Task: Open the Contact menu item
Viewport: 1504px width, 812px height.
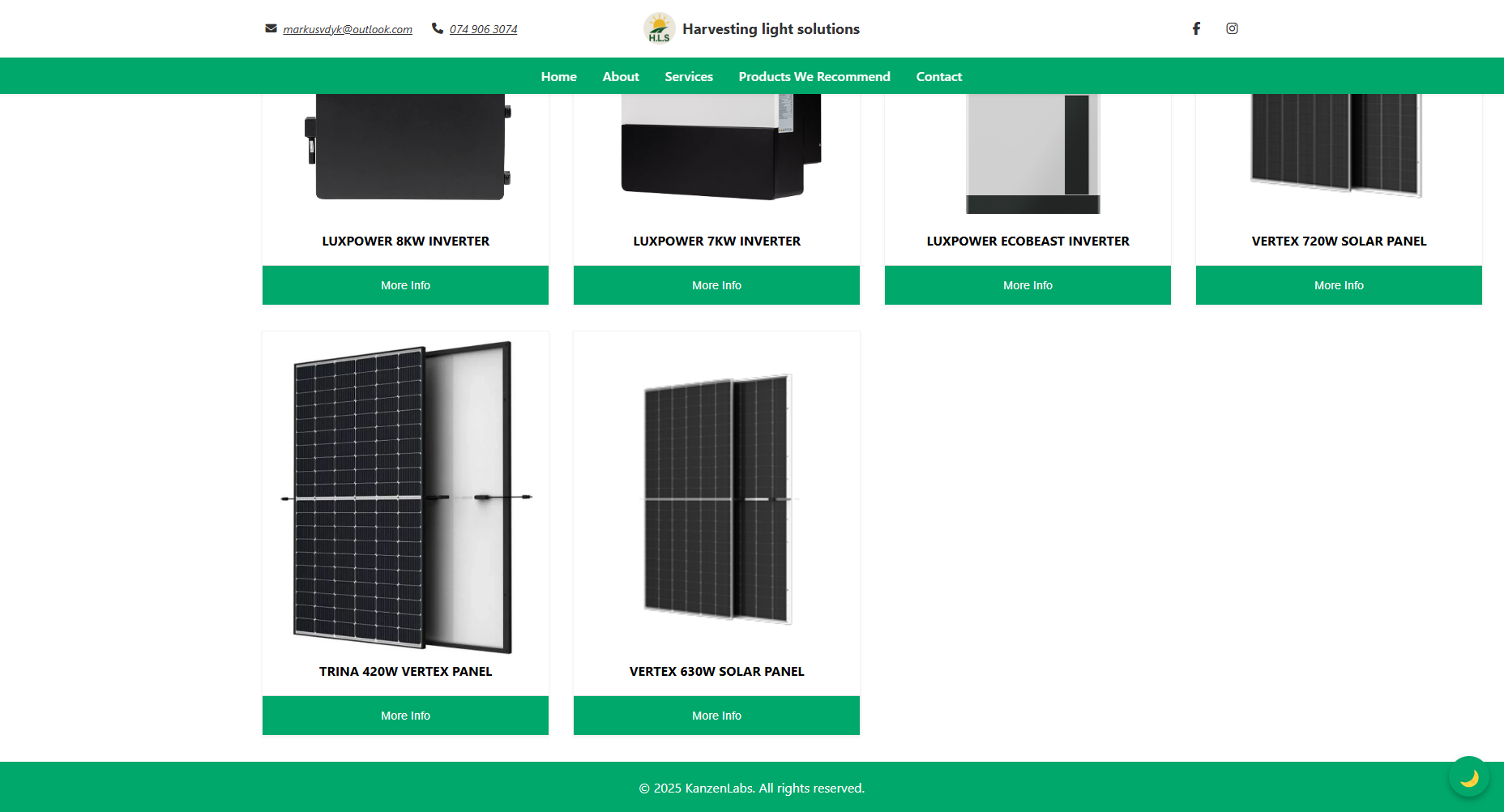Action: tap(939, 76)
